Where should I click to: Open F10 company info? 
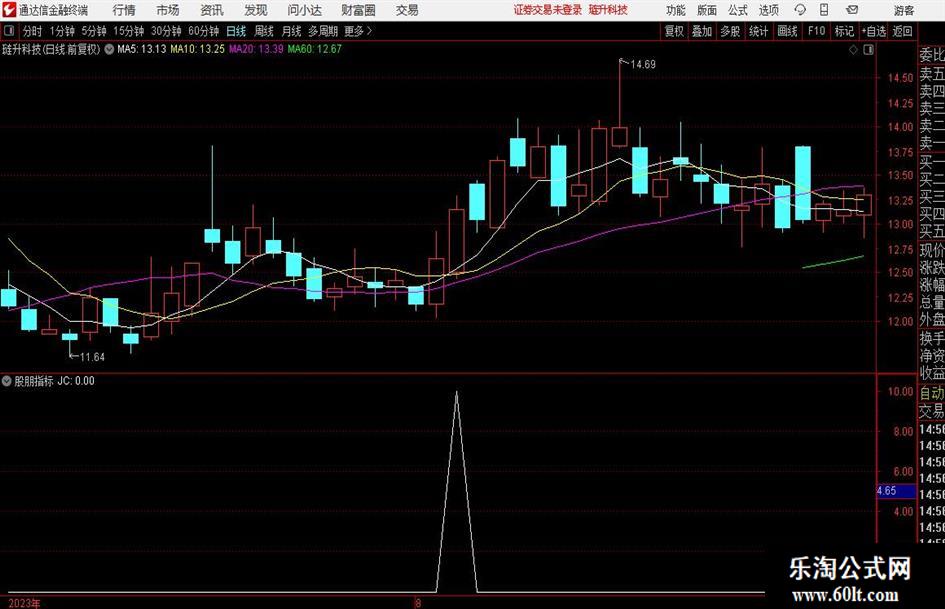(x=816, y=31)
